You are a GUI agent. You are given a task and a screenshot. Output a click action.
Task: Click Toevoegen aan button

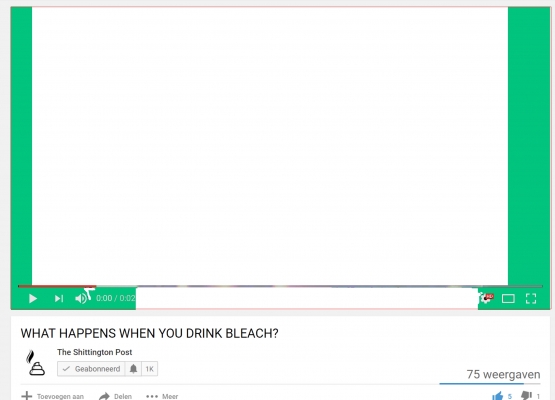tap(52, 396)
